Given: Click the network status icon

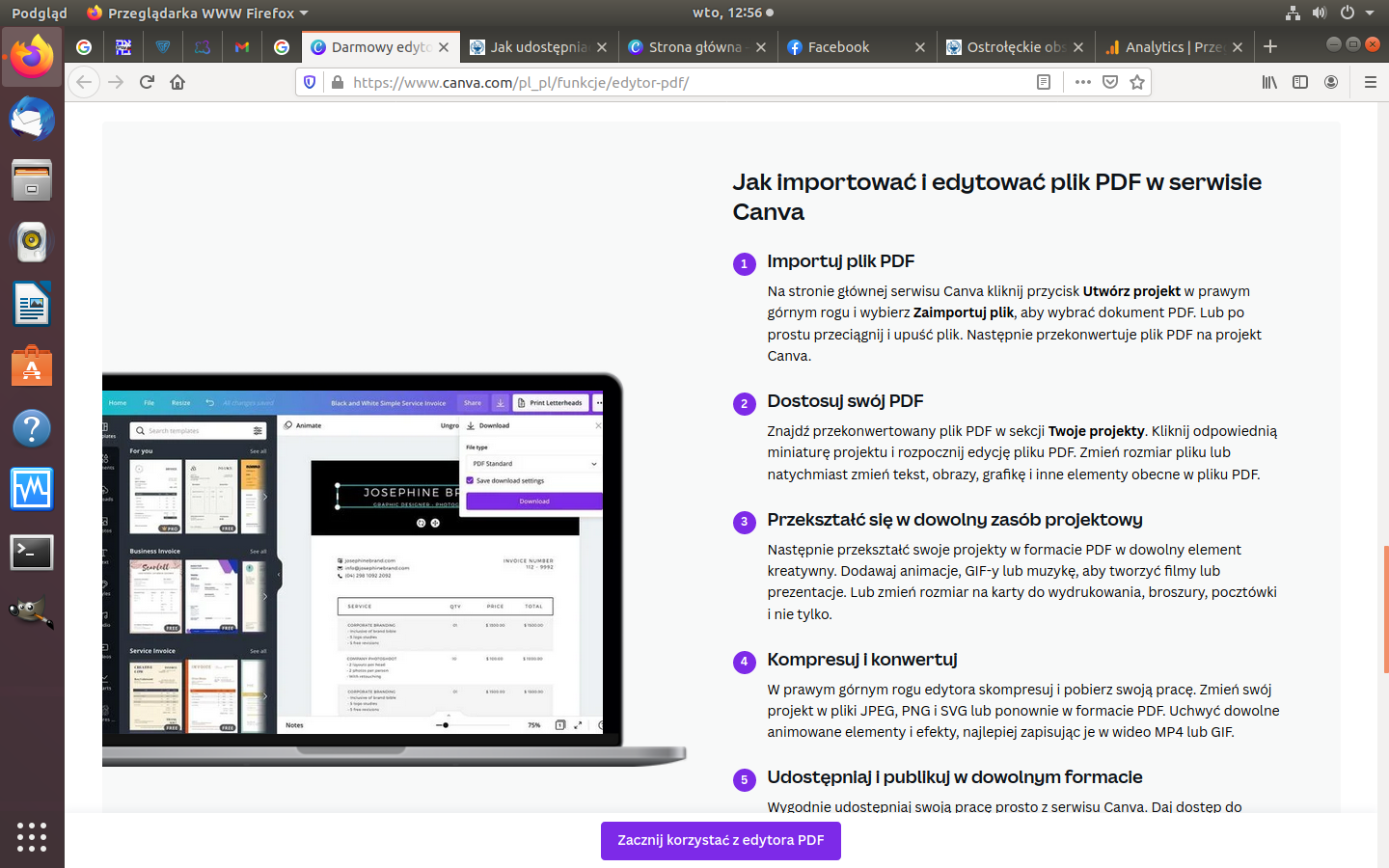Looking at the screenshot, I should point(1293,13).
